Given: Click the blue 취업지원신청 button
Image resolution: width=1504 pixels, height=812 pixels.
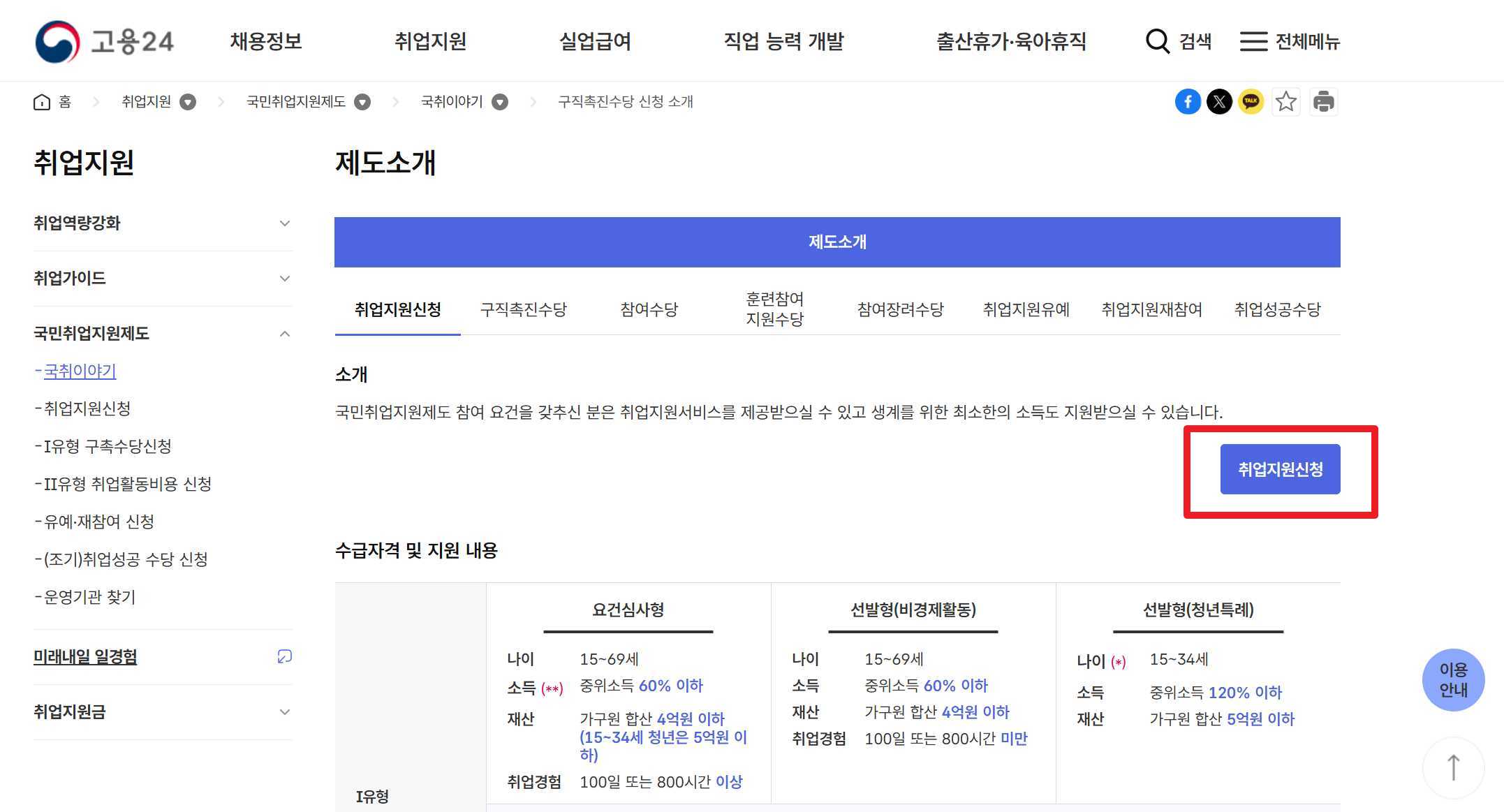Looking at the screenshot, I should 1280,469.
